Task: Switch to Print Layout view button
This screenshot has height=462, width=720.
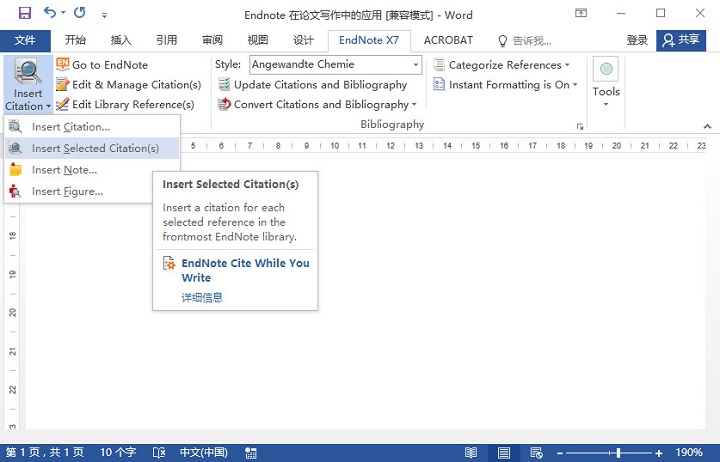Action: tap(504, 453)
